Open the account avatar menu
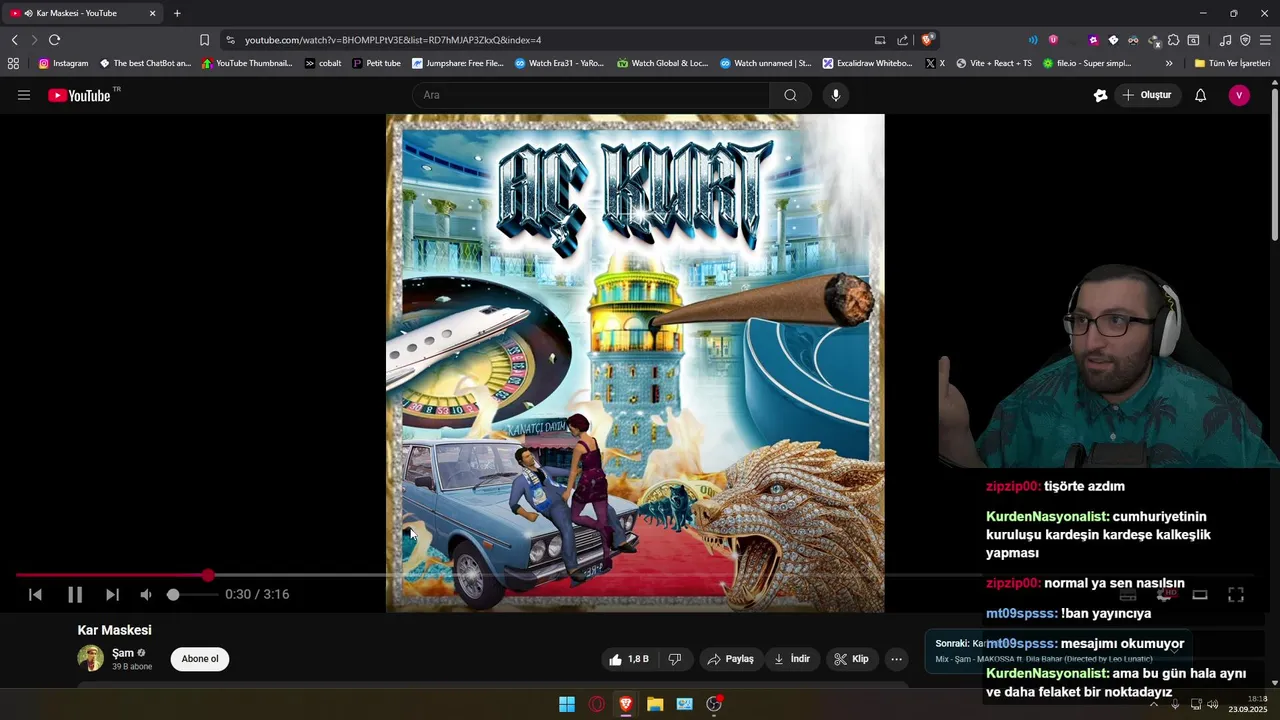Image resolution: width=1280 pixels, height=720 pixels. click(x=1239, y=95)
